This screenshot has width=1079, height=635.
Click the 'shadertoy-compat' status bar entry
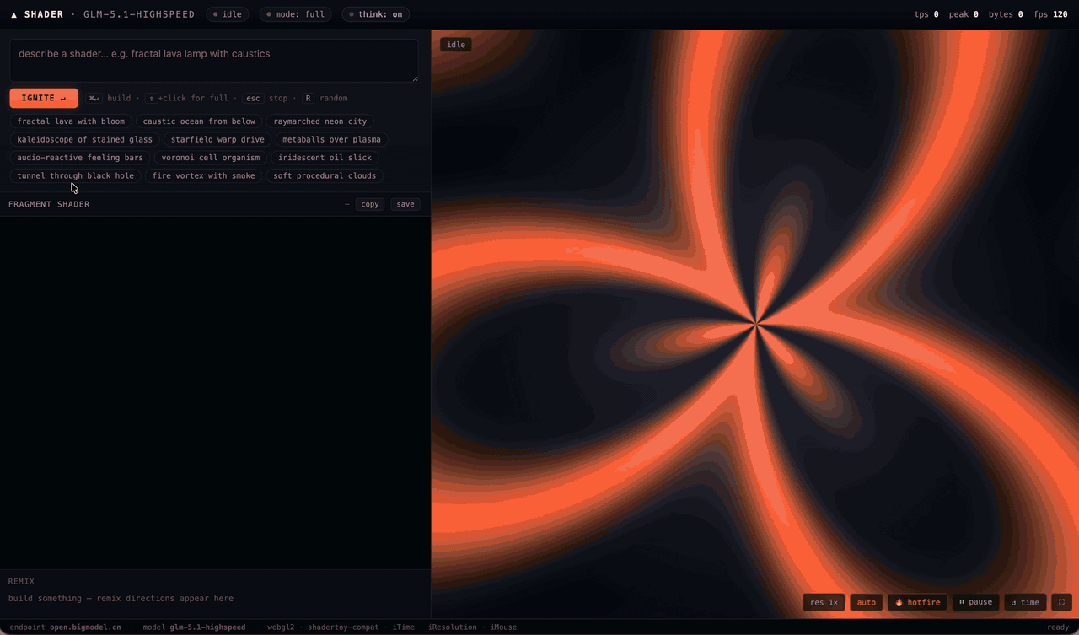(x=343, y=627)
